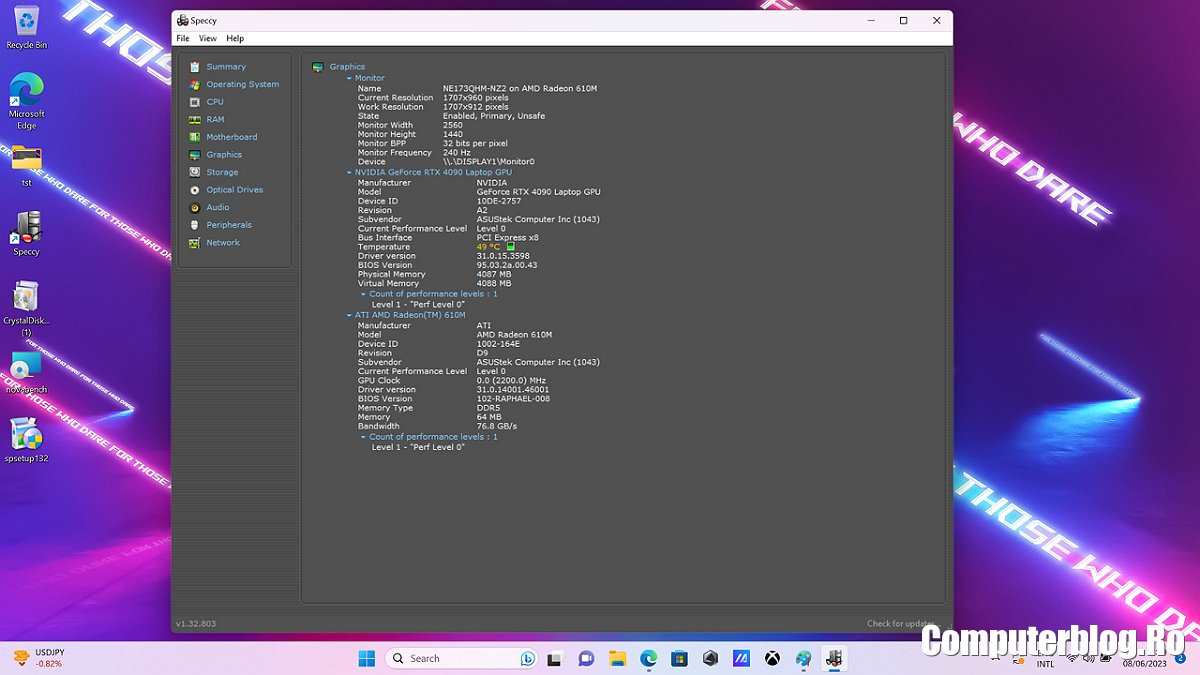
Task: Open the File menu
Action: (183, 38)
